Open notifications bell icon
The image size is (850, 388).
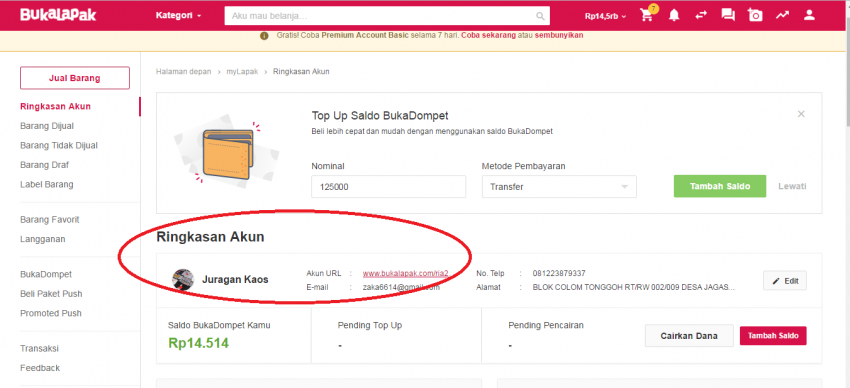[x=674, y=15]
